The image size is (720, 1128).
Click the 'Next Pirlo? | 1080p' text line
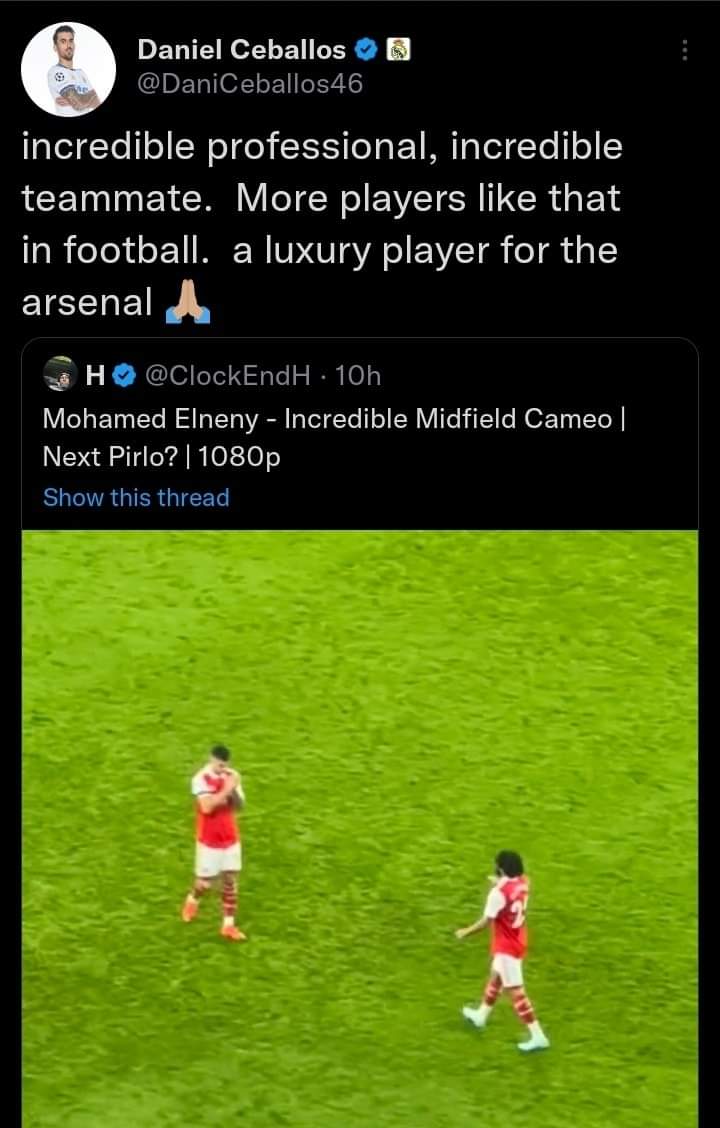point(161,457)
